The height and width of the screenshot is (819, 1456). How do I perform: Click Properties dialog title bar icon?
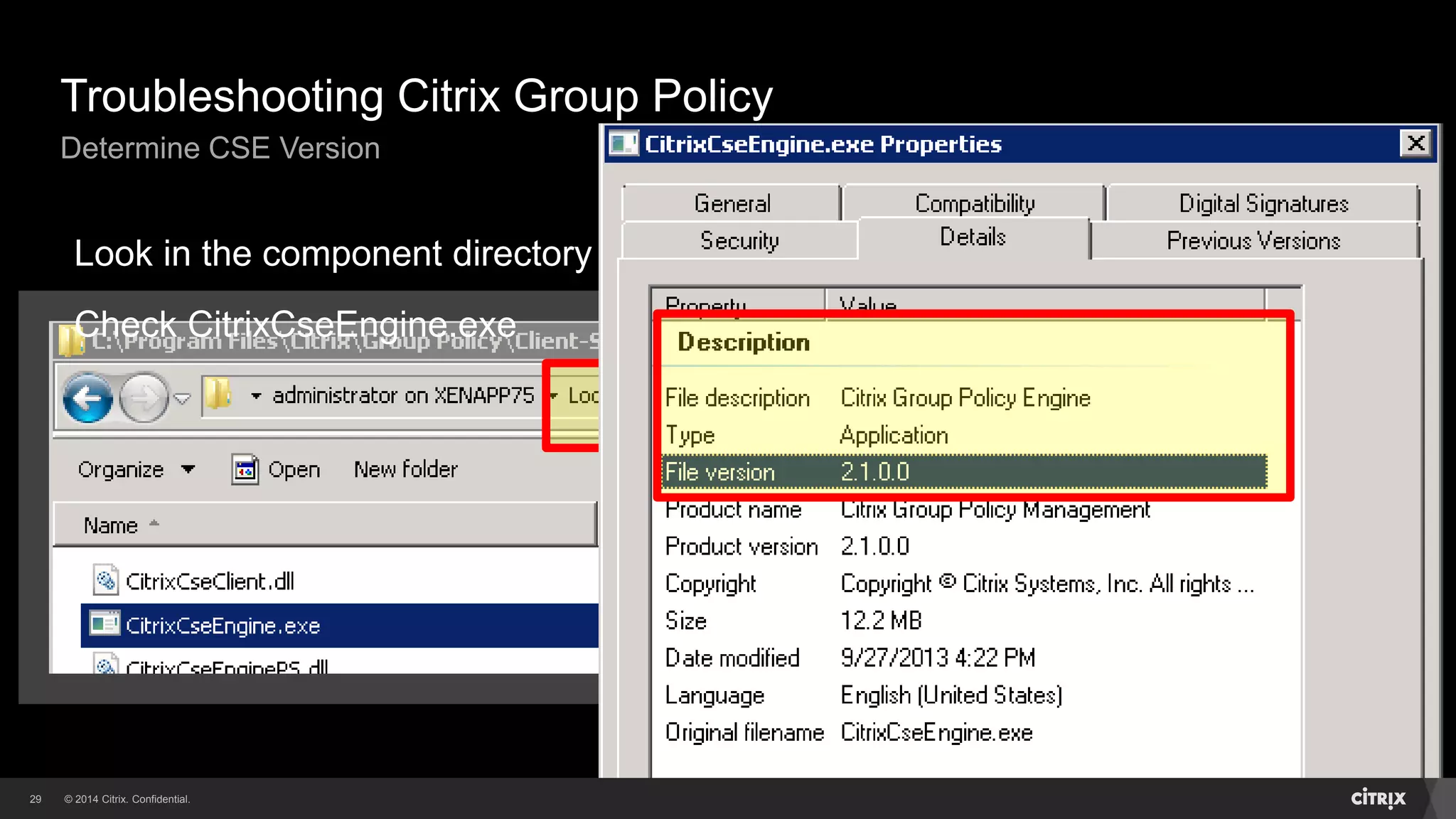[x=624, y=144]
